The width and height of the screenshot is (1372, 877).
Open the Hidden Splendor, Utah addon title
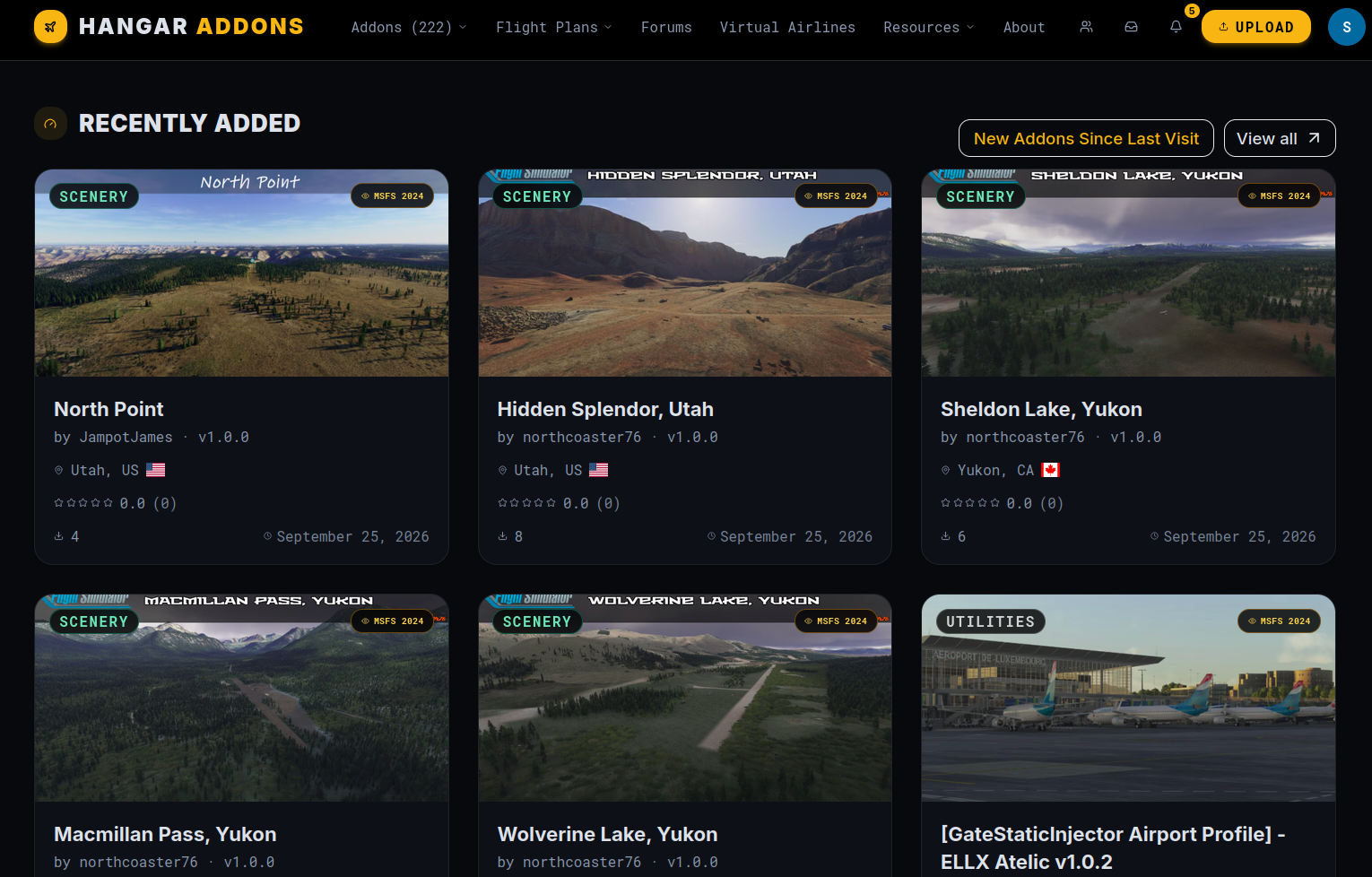(x=605, y=409)
